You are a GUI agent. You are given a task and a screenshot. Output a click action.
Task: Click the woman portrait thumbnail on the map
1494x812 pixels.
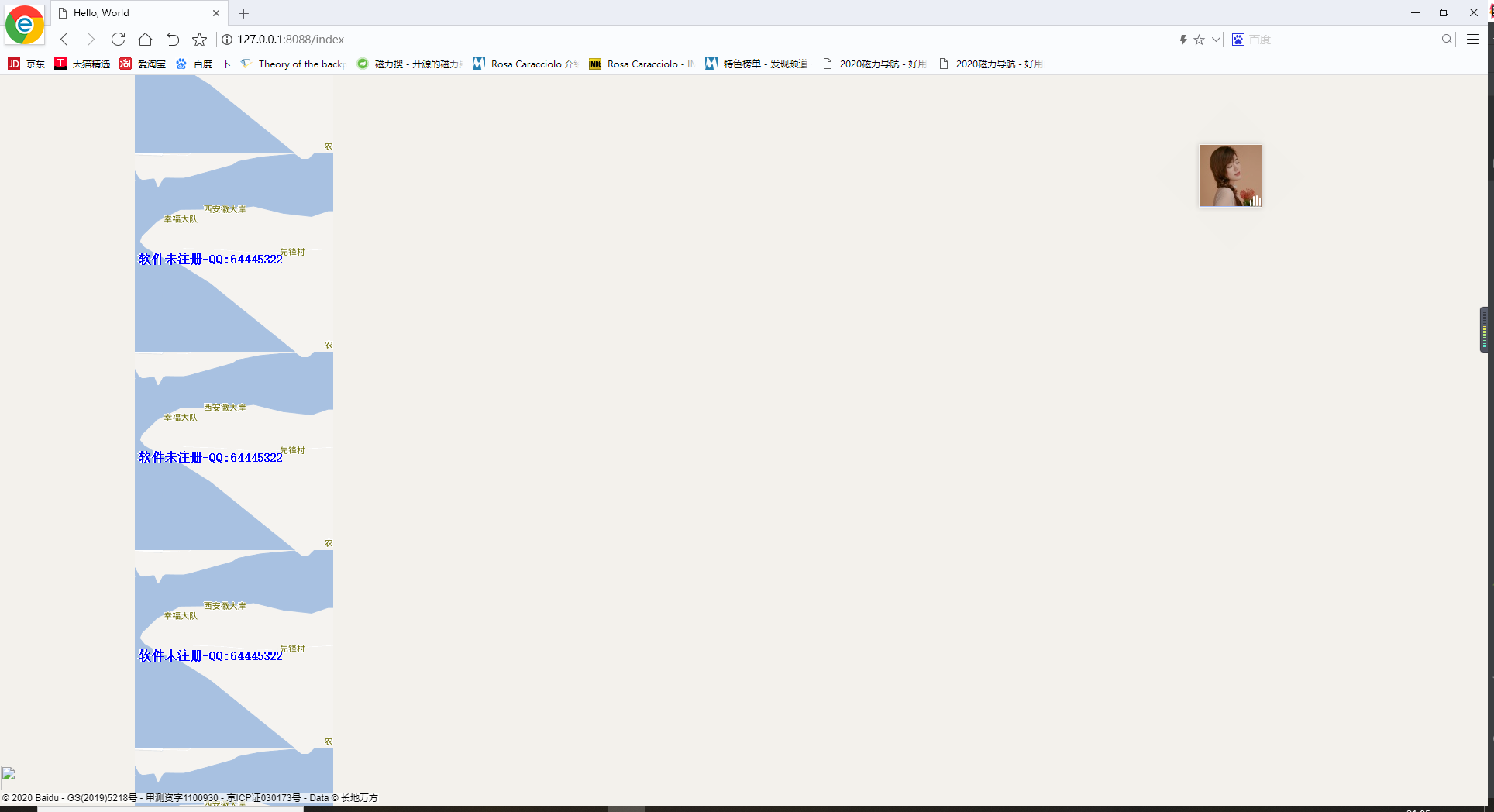point(1230,175)
